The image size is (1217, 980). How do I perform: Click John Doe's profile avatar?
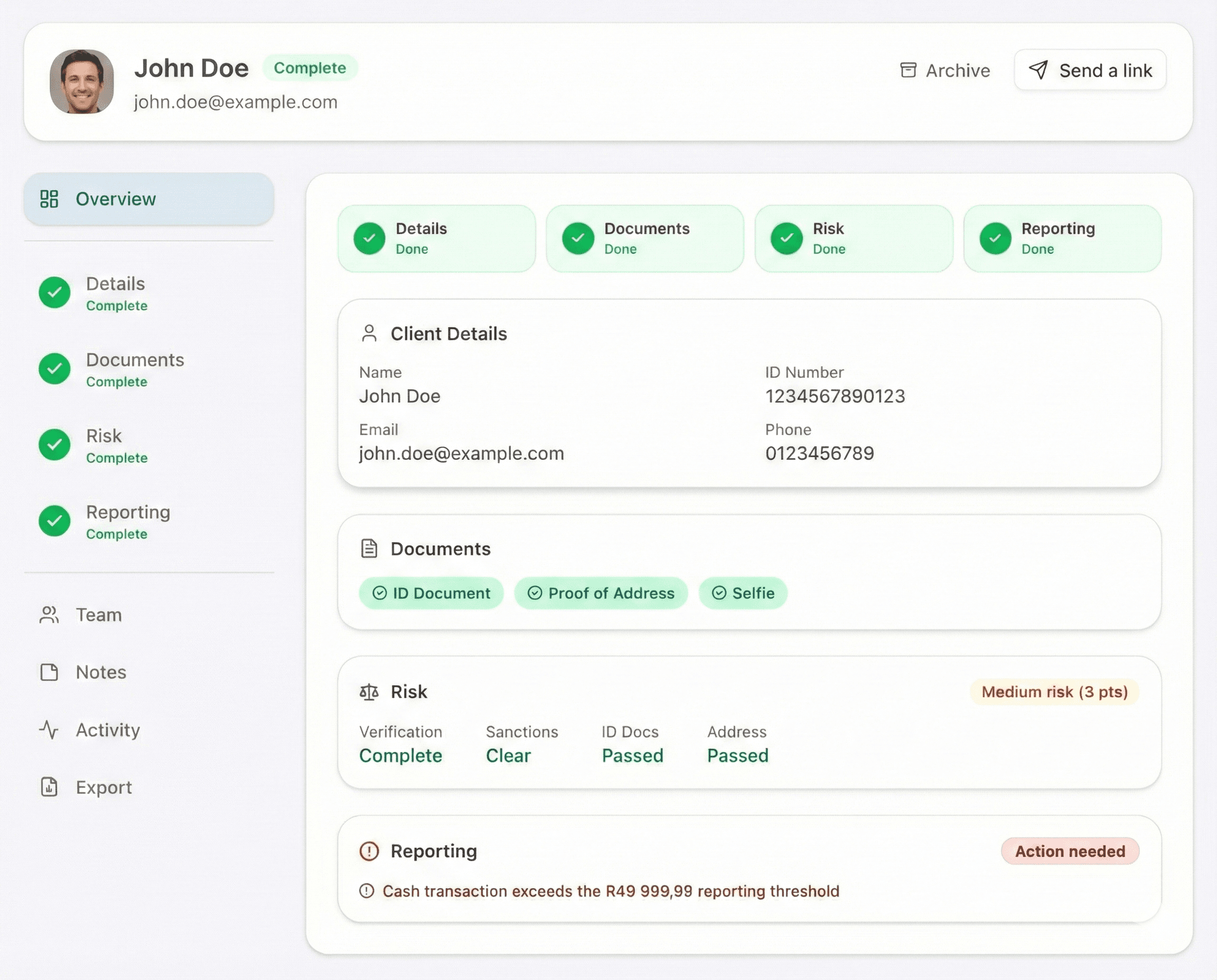(x=82, y=81)
